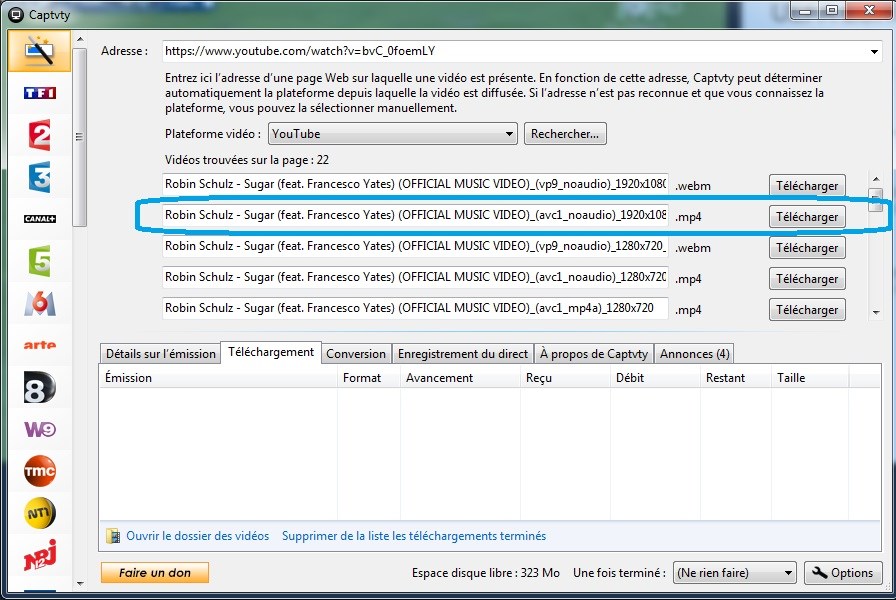Click the Faire un don button

click(155, 573)
